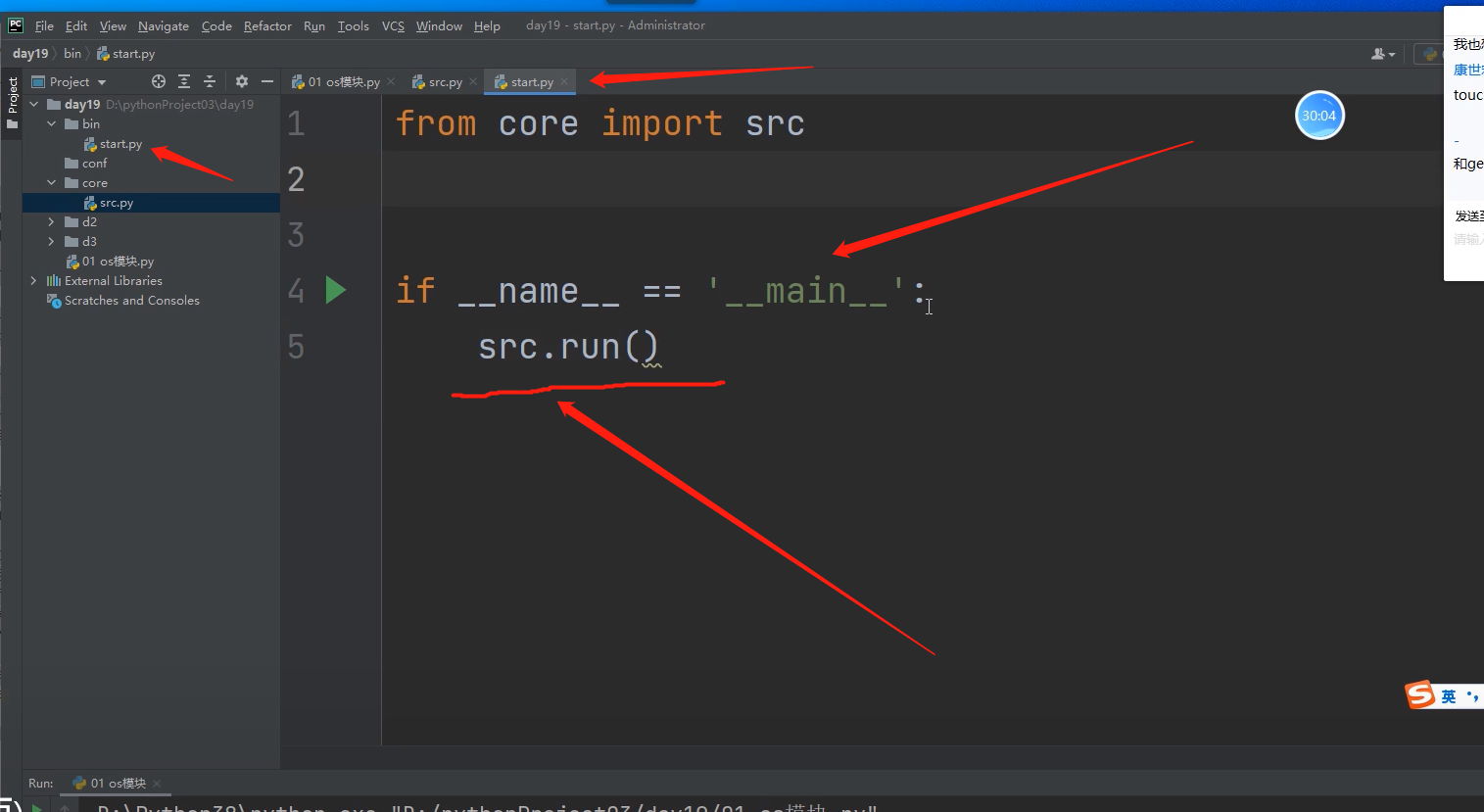Open the Window menu
This screenshot has width=1484, height=812.
[439, 25]
